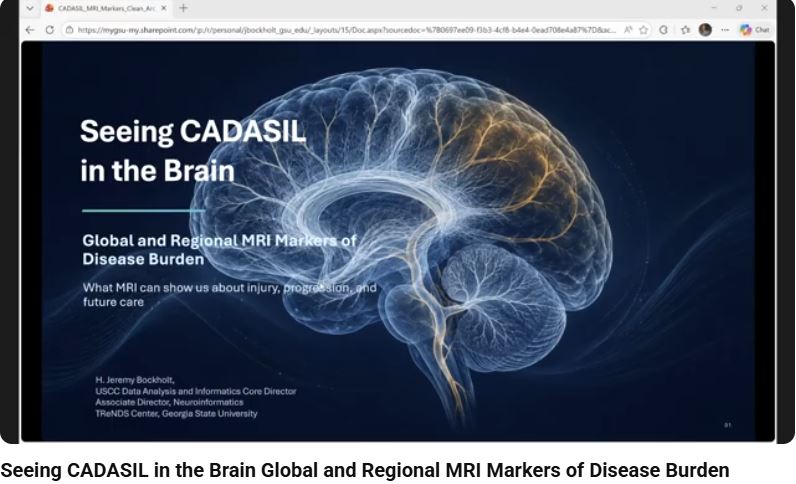The image size is (796, 484).
Task: Open Copilot Chat button
Action: [754, 30]
